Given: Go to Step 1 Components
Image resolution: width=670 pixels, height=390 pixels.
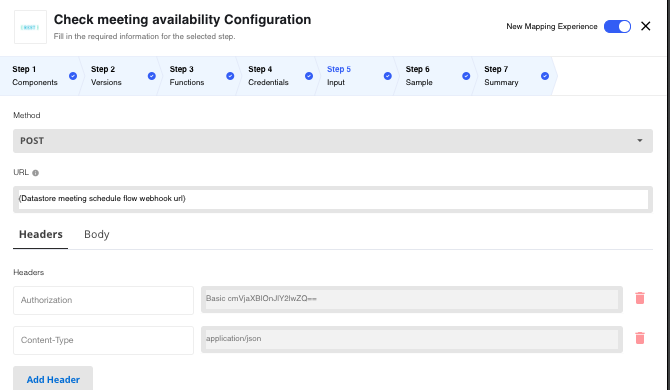Looking at the screenshot, I should (x=39, y=76).
